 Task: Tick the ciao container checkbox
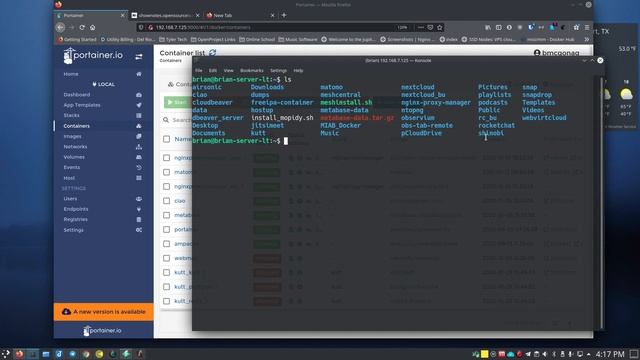[167, 201]
